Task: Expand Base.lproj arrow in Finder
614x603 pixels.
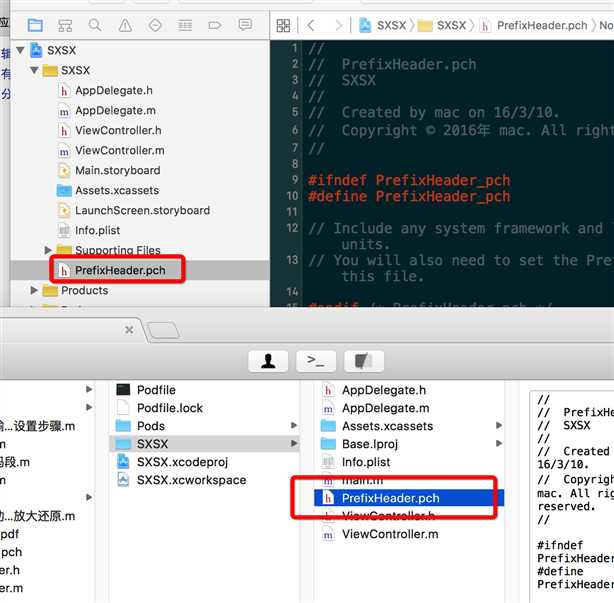Action: click(499, 443)
